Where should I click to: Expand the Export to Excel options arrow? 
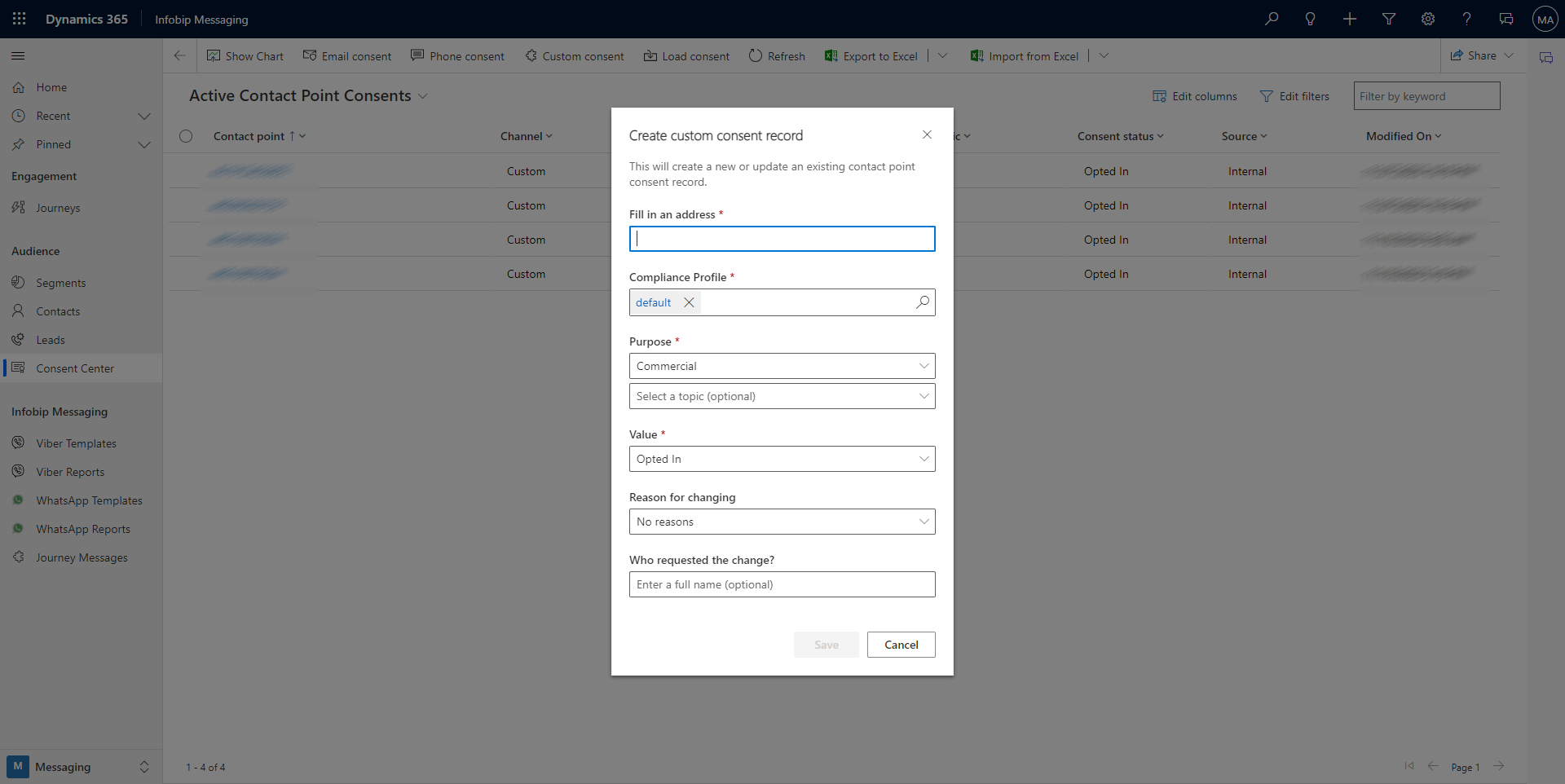coord(943,56)
